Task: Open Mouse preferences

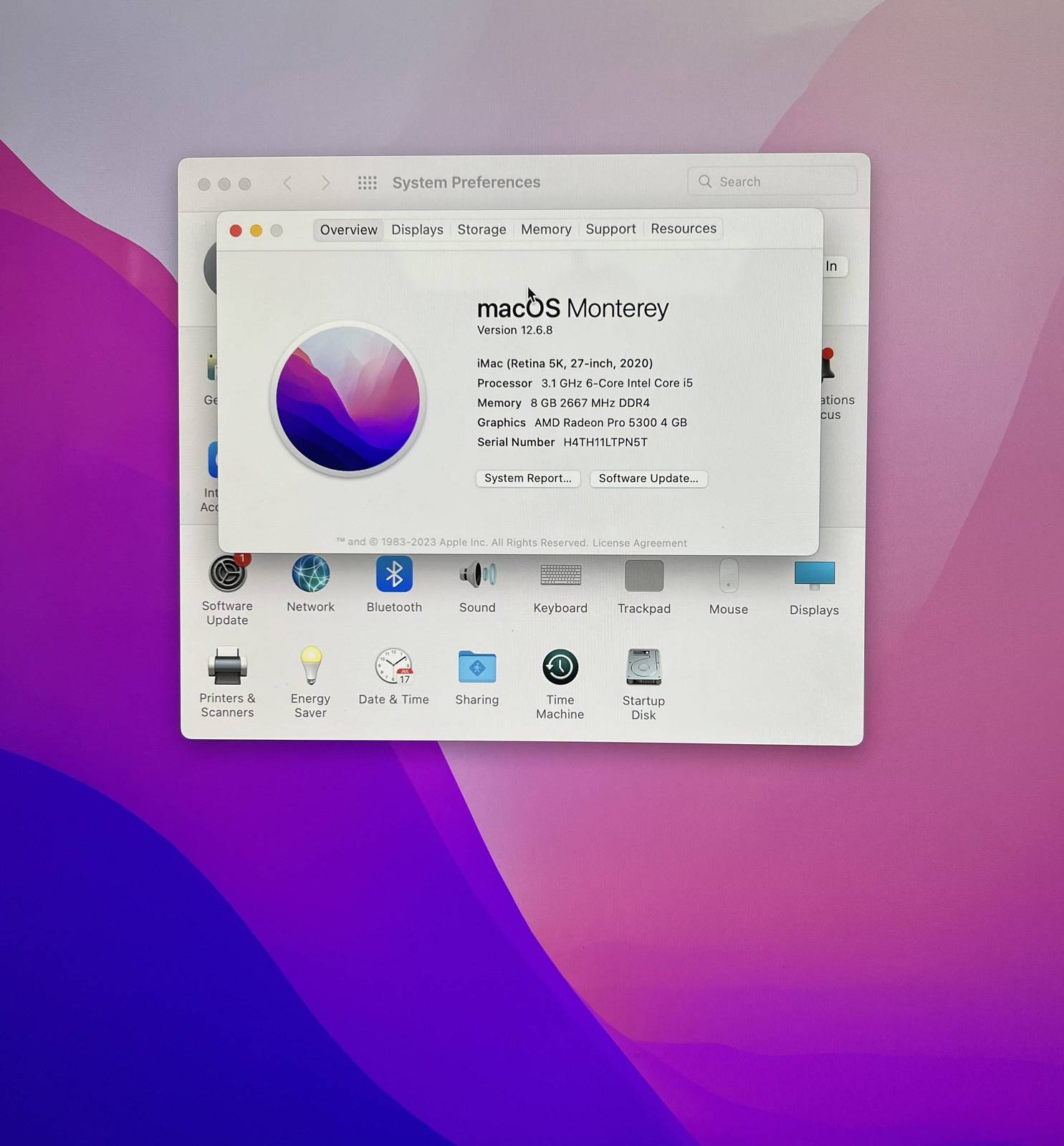Action: click(x=729, y=576)
